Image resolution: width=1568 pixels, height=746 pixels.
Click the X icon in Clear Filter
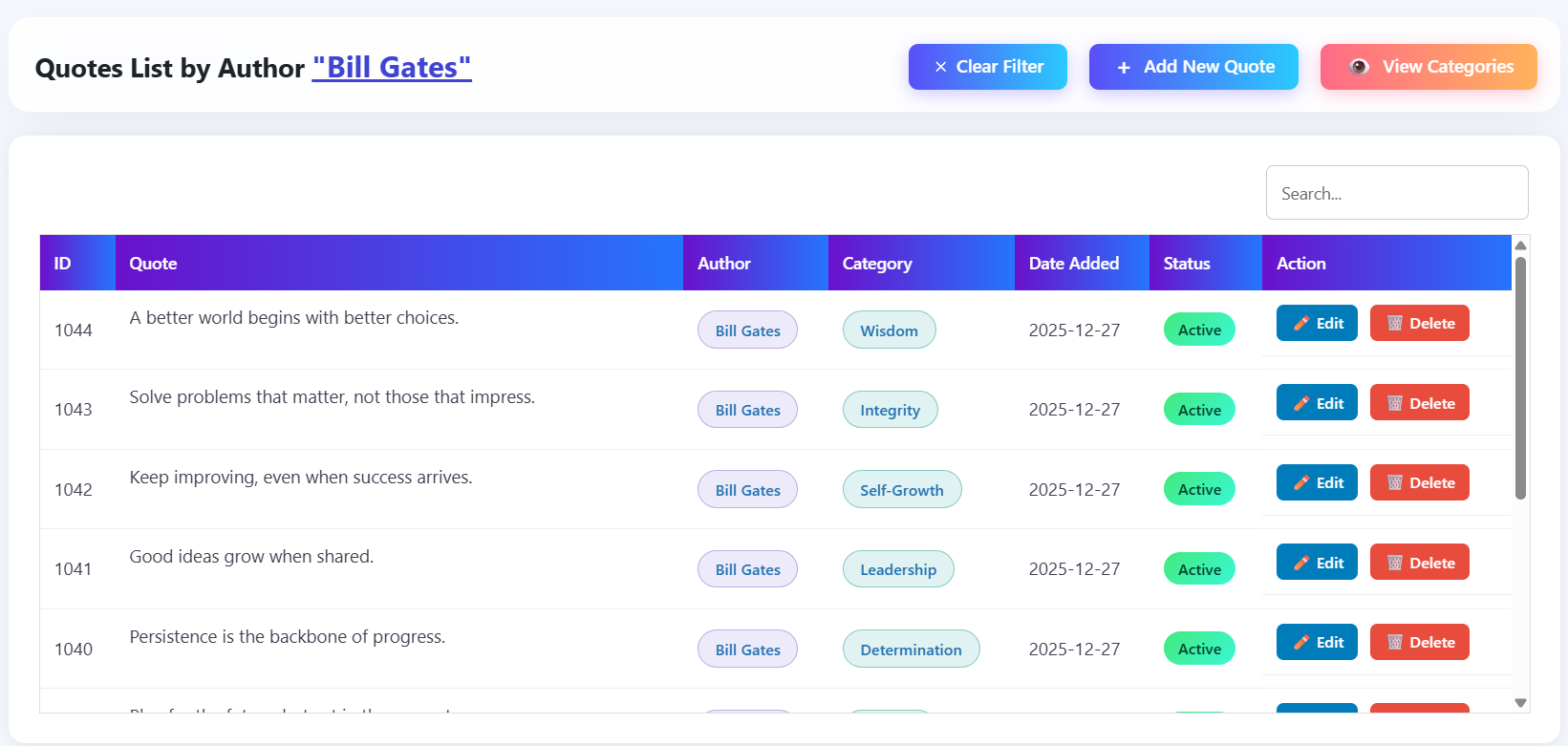click(x=940, y=67)
